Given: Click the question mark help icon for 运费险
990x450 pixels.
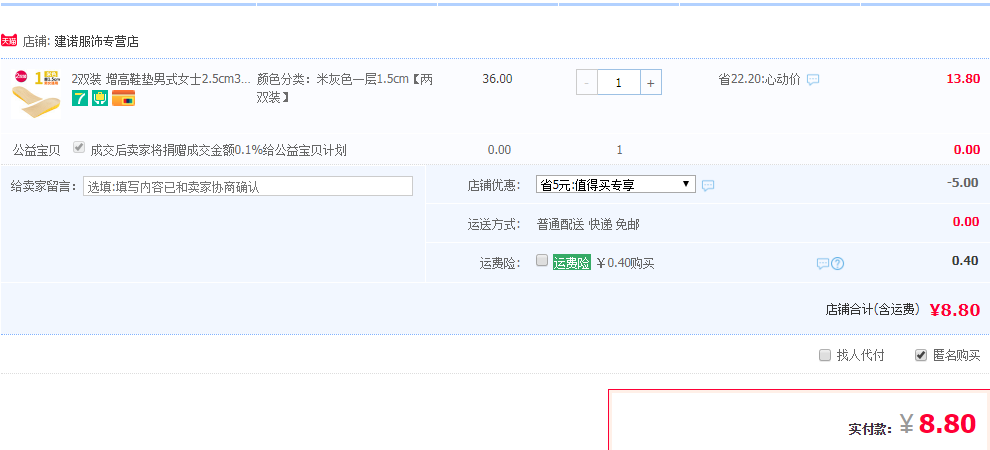Looking at the screenshot, I should coord(838,263).
